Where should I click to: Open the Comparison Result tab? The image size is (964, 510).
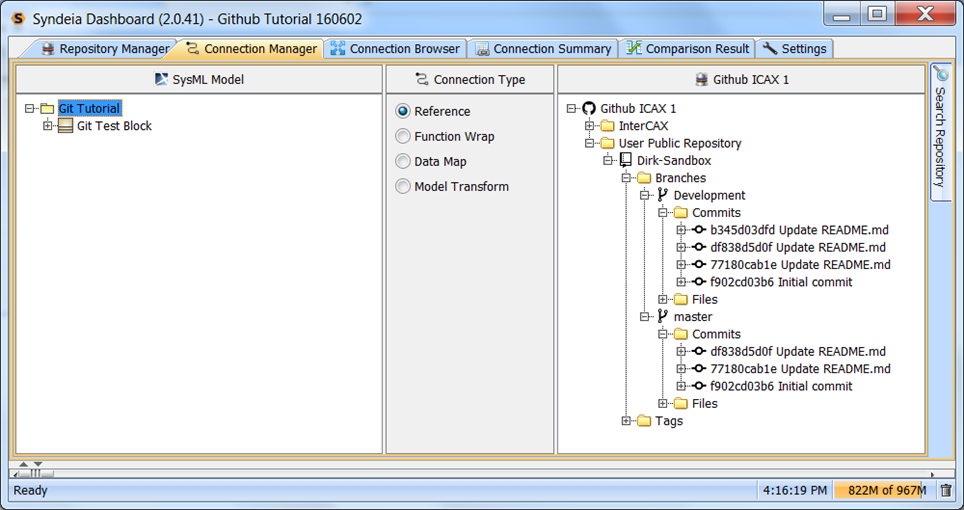coord(687,49)
